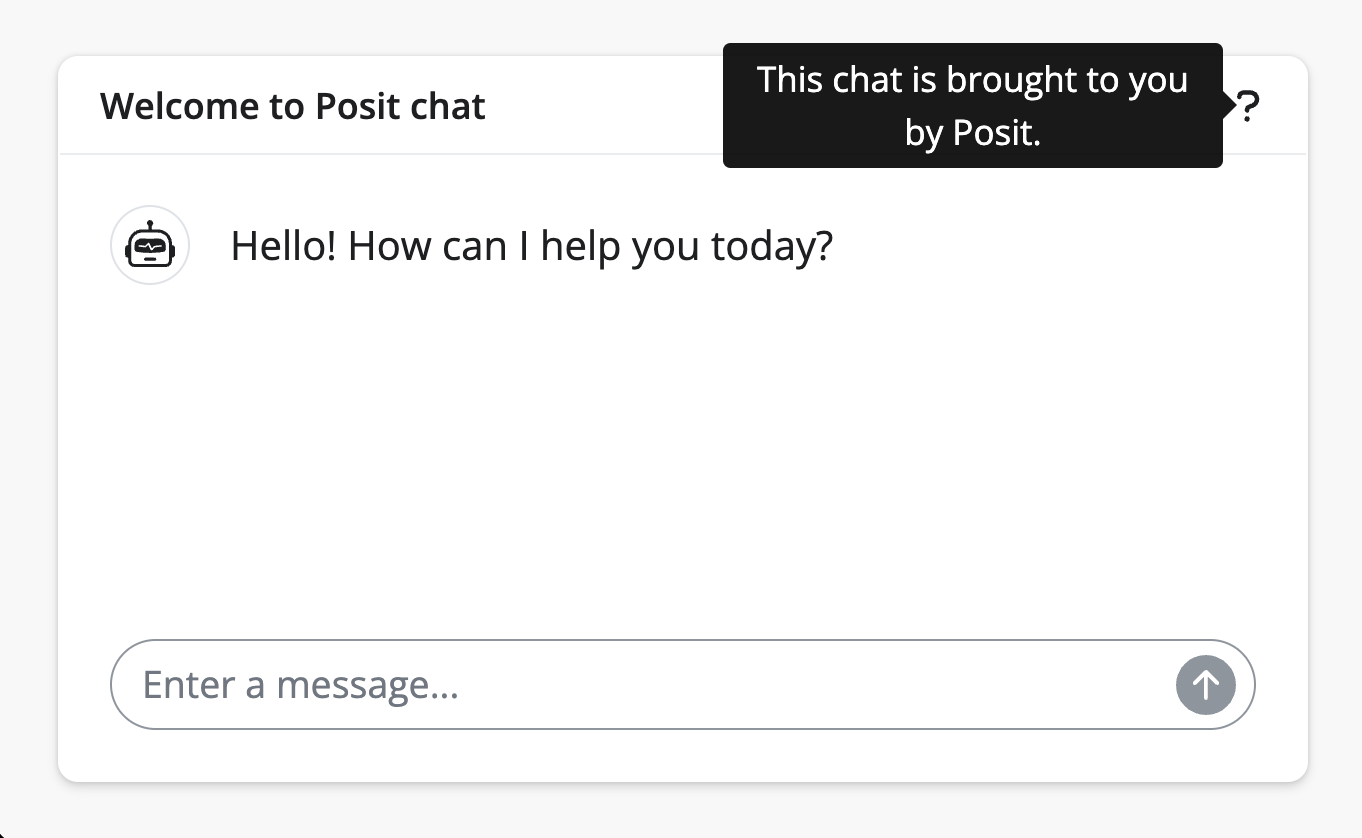The image size is (1362, 838).
Task: Click the tooltip's pointer arrow
Action: 1228,105
